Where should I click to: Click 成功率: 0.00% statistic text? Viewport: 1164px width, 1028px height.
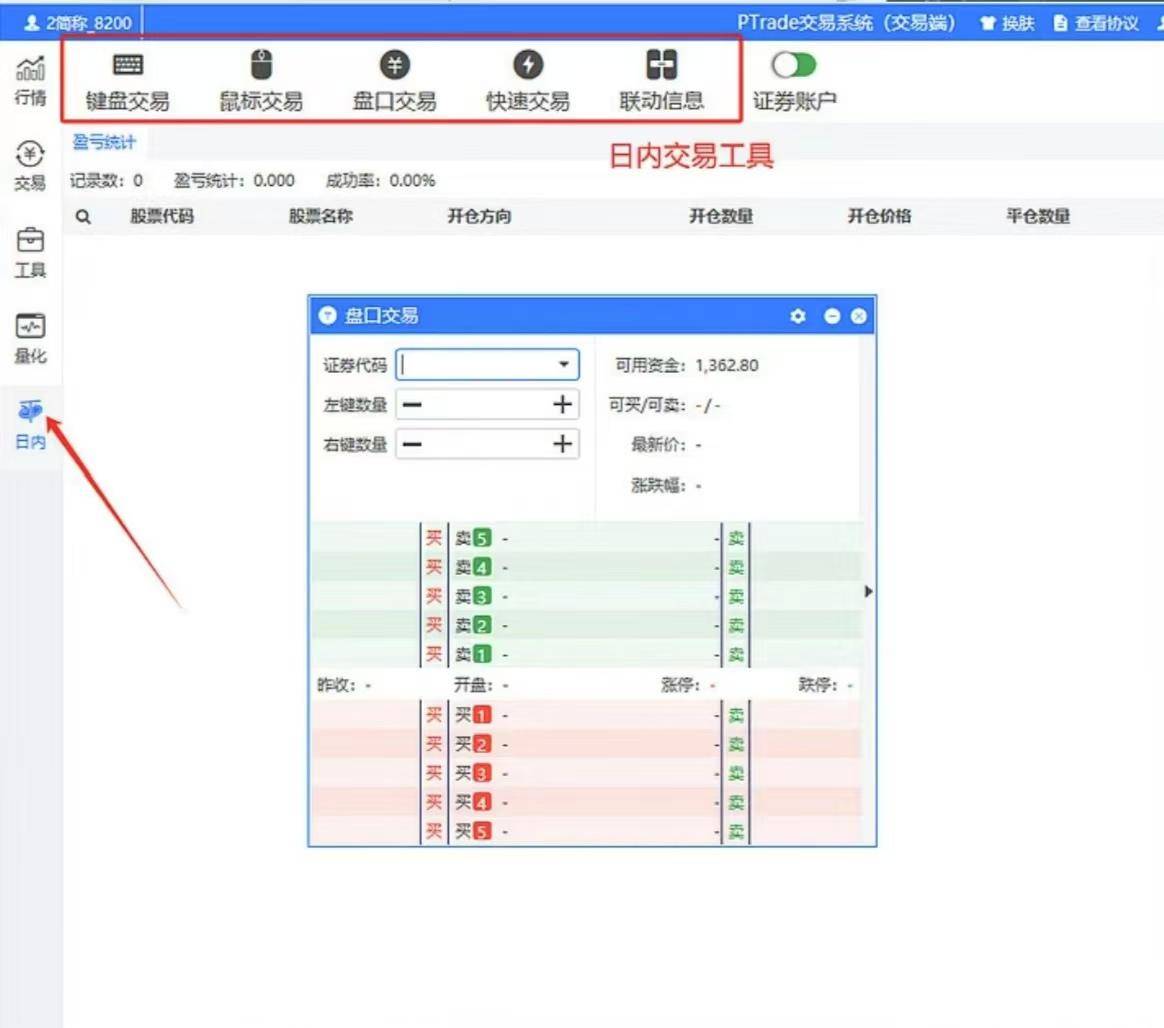(x=380, y=180)
